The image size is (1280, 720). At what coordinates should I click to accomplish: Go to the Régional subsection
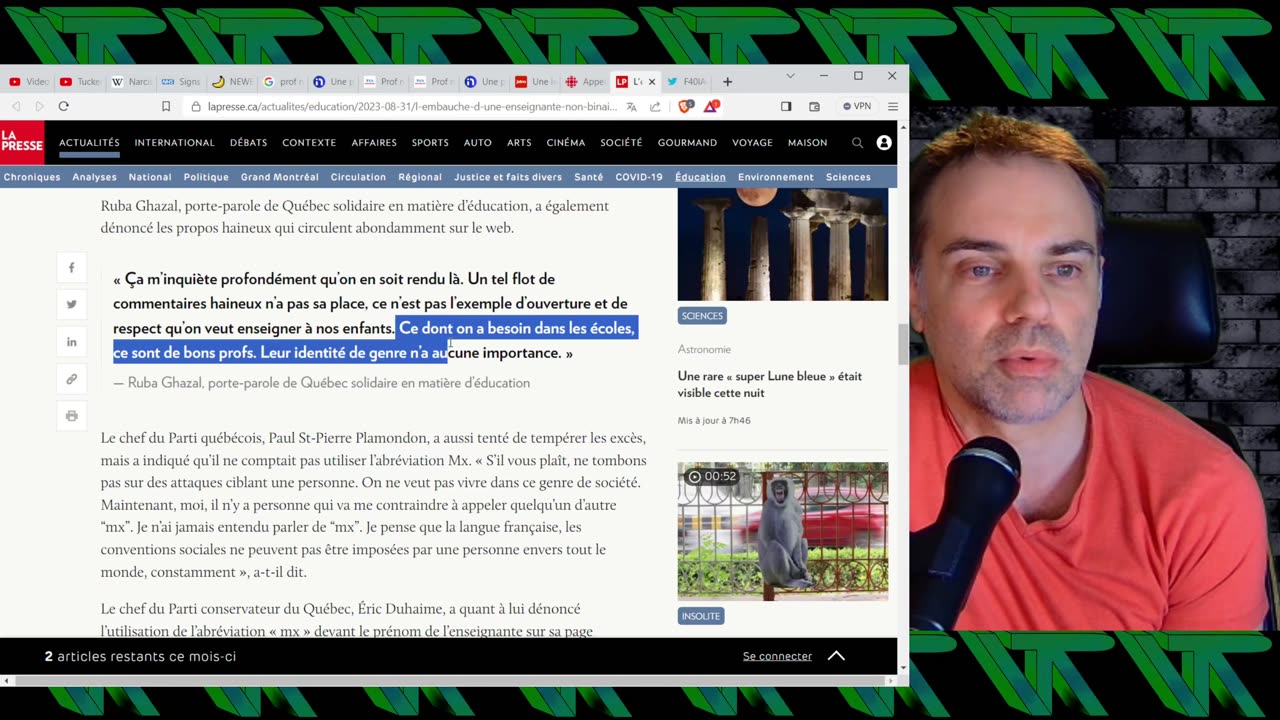(x=420, y=177)
